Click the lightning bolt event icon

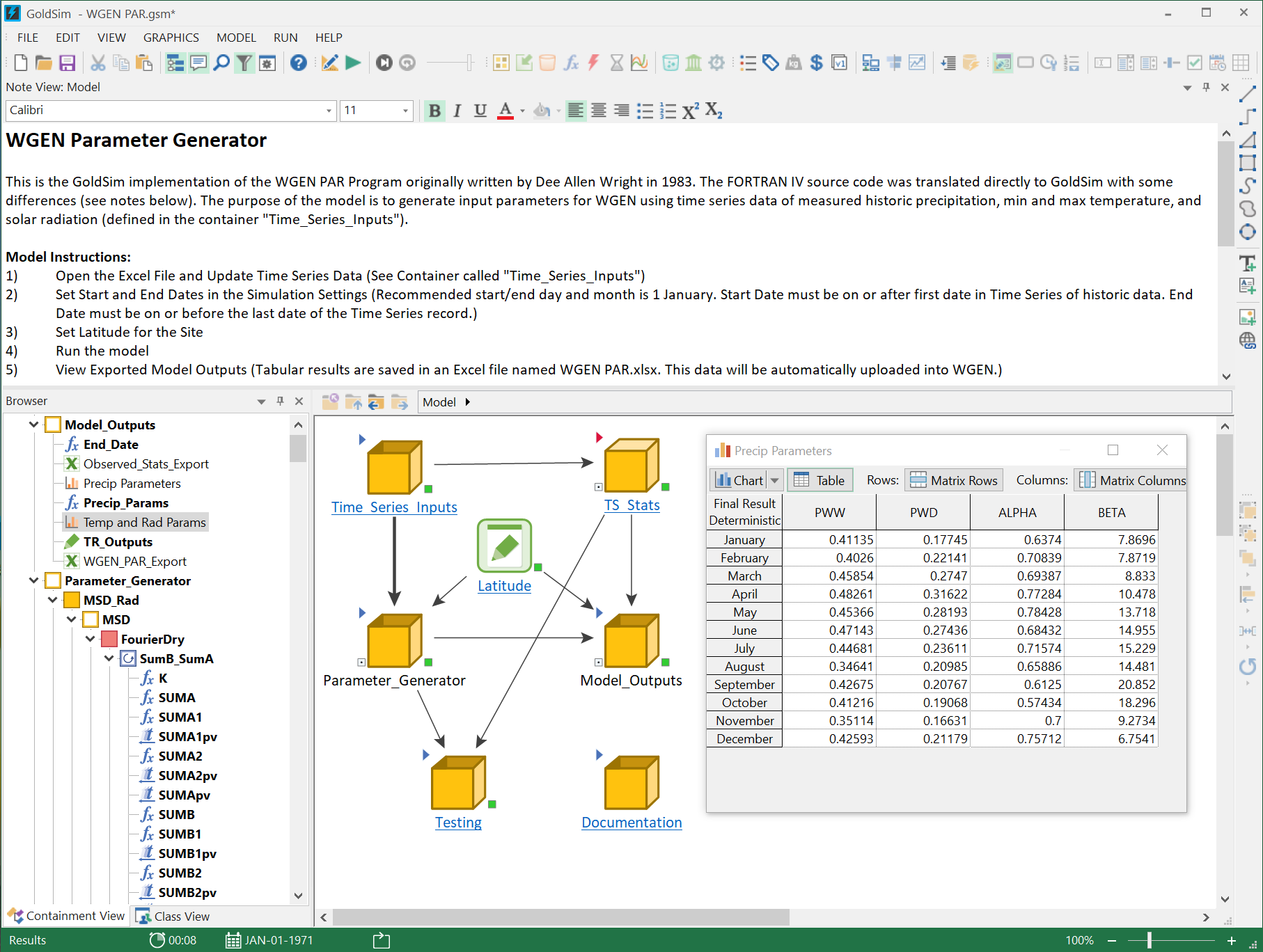tap(593, 63)
